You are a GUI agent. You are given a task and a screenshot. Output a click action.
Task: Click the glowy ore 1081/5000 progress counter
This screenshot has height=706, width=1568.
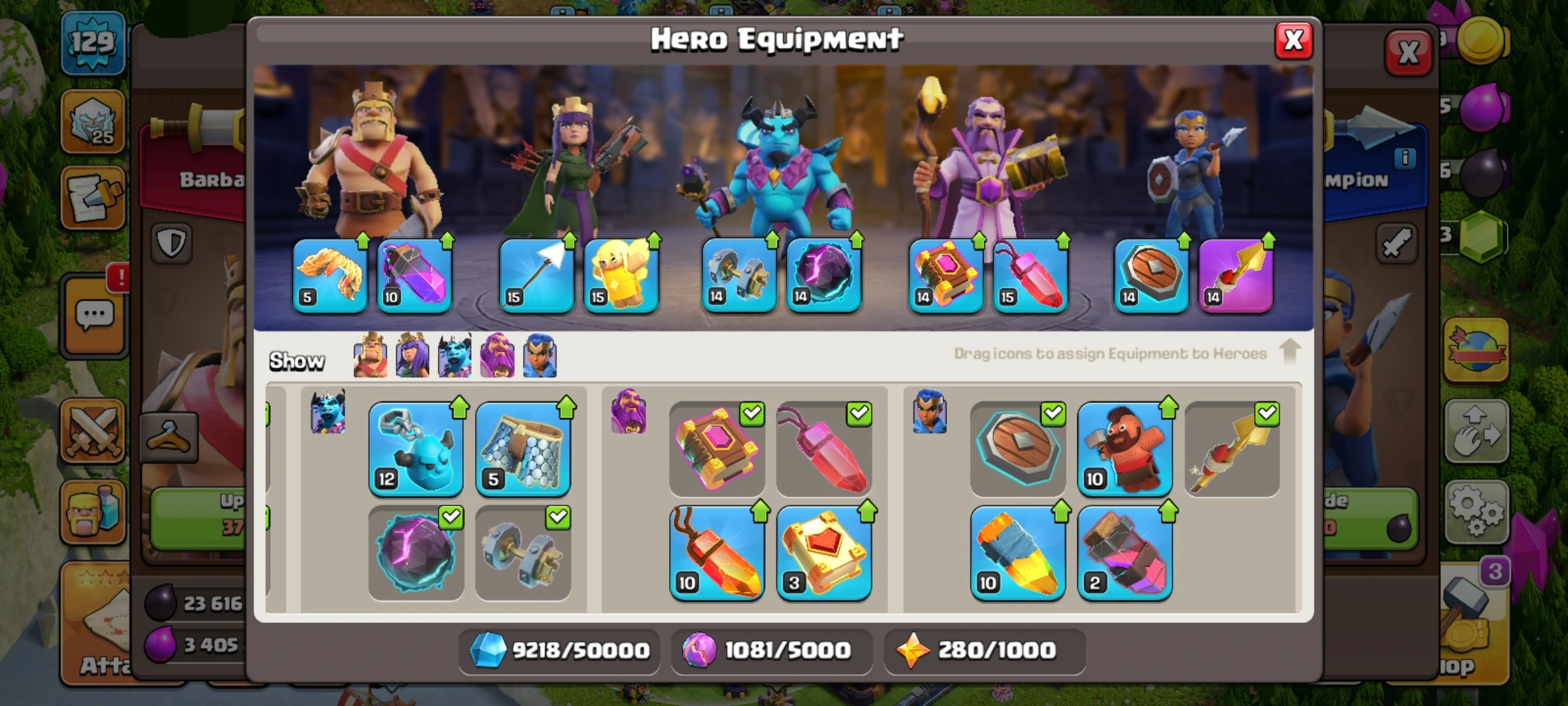pyautogui.click(x=772, y=650)
